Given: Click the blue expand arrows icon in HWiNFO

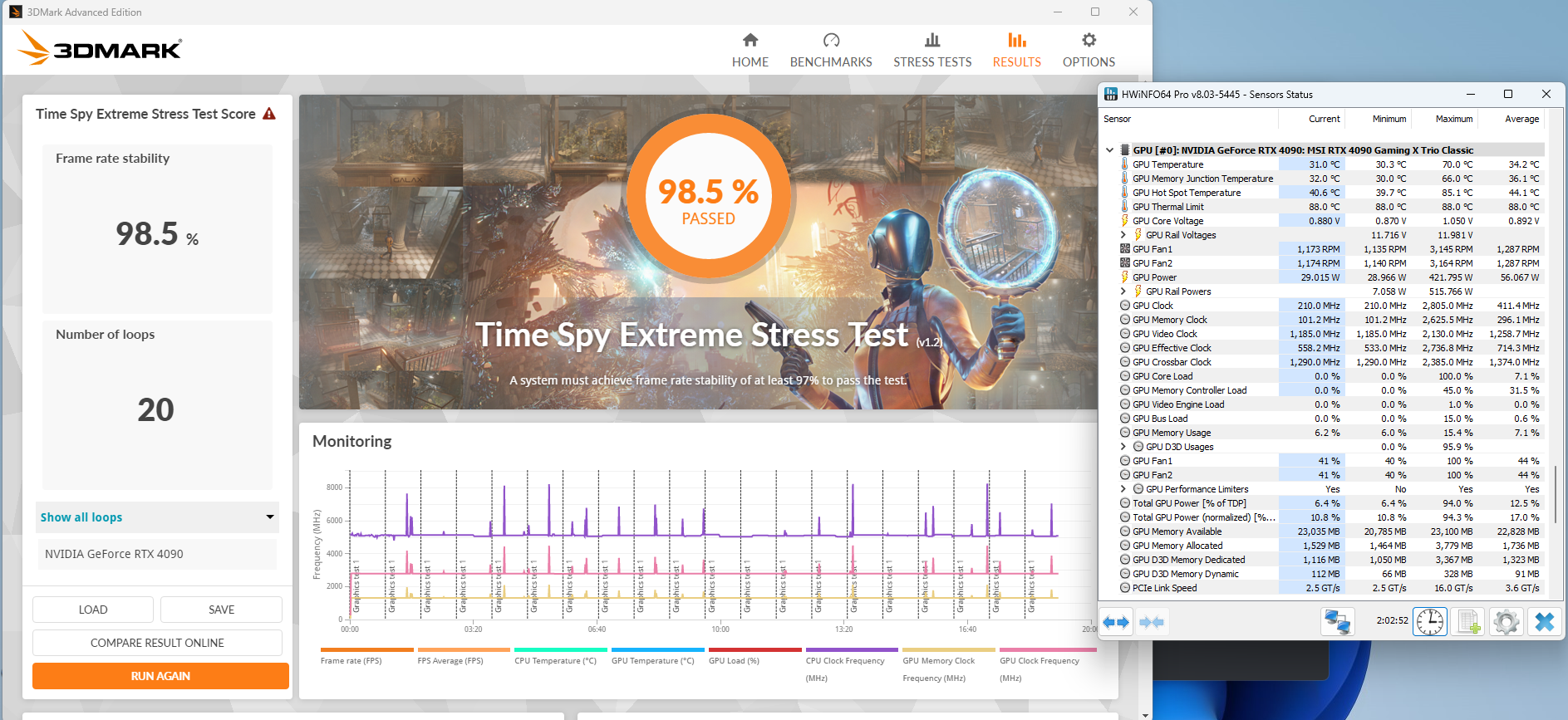Looking at the screenshot, I should 1115,622.
